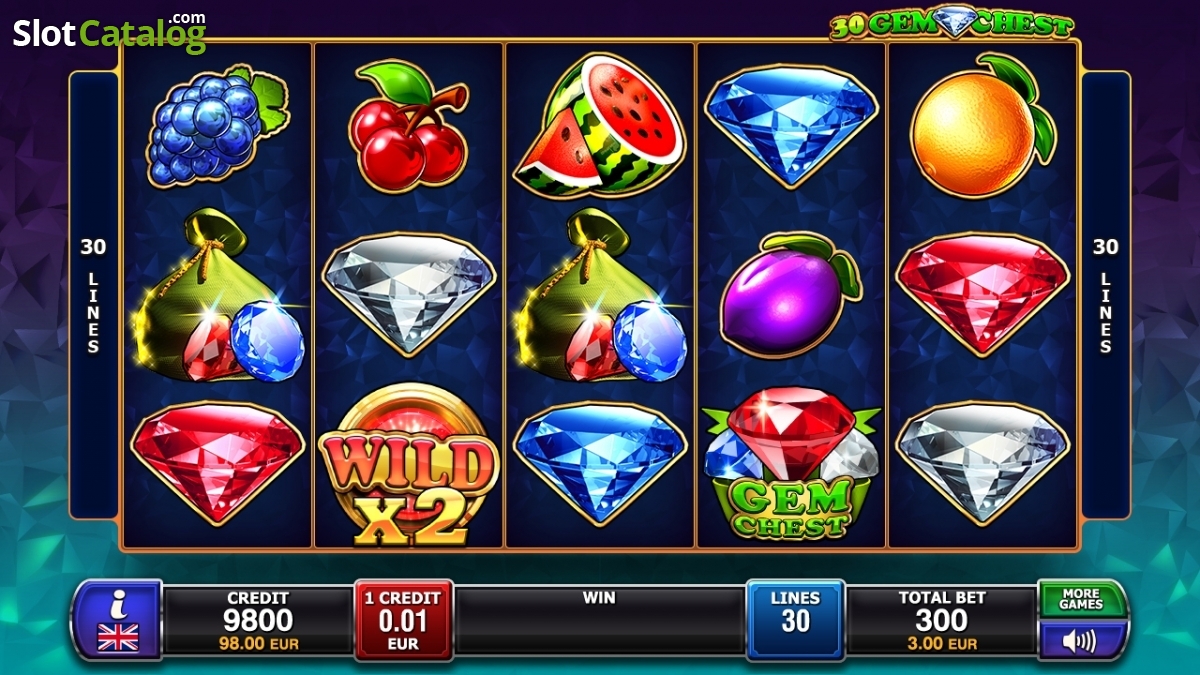This screenshot has height=675, width=1200.
Task: Click the gem bag on first reel
Action: [218, 296]
